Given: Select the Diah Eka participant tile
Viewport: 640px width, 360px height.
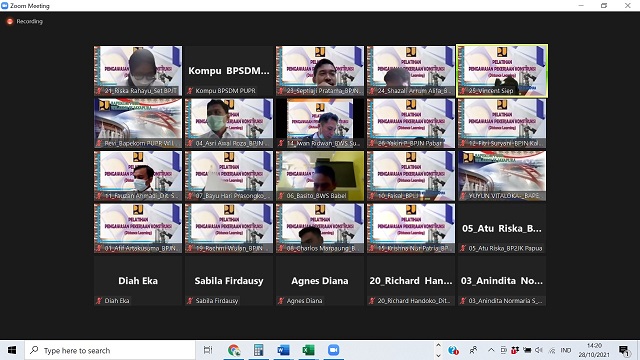Looking at the screenshot, I should pos(138,281).
